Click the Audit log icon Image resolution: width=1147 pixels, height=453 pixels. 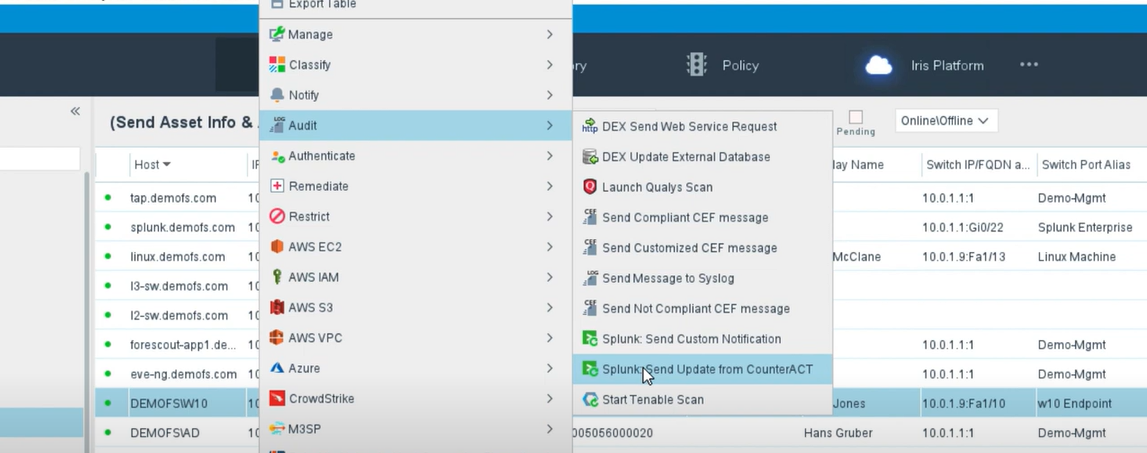click(277, 125)
